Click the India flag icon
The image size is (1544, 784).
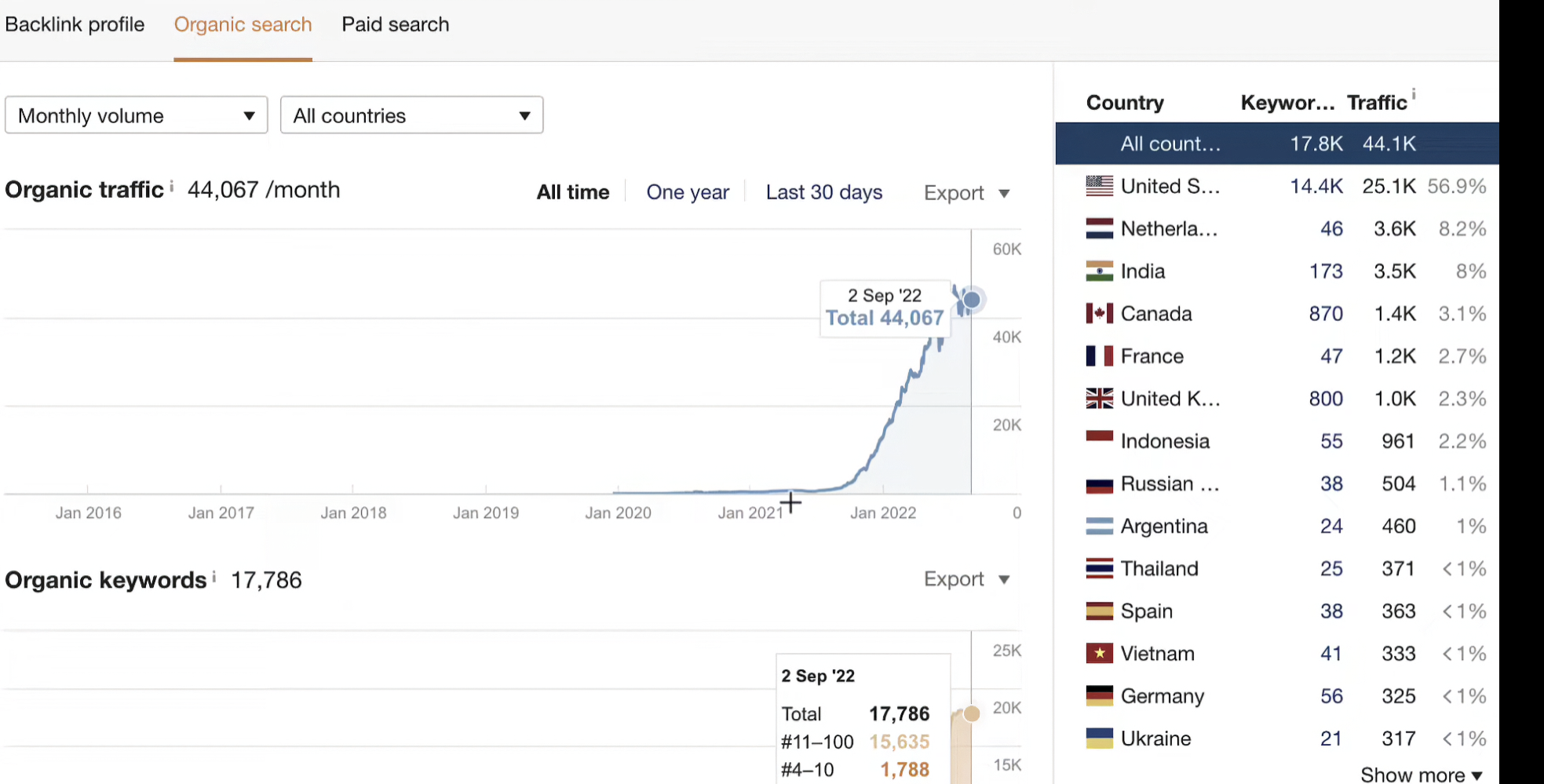point(1099,272)
